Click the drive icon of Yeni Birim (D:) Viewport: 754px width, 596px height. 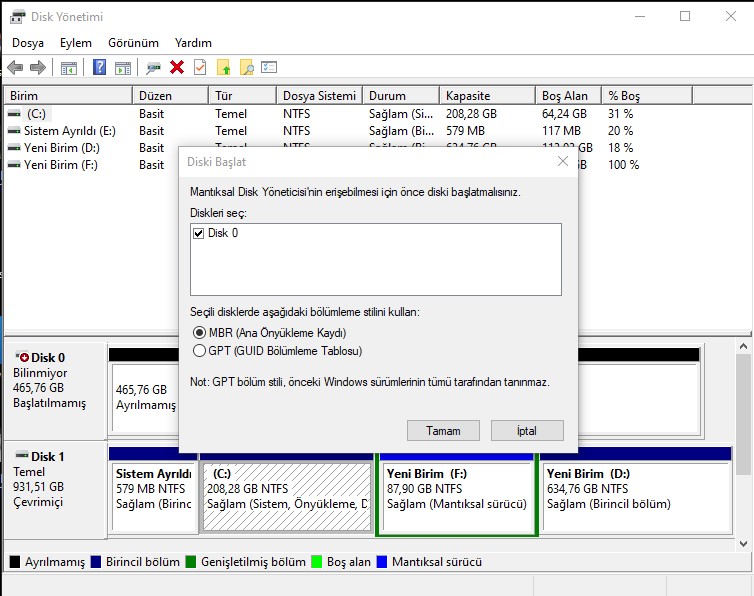tap(14, 148)
